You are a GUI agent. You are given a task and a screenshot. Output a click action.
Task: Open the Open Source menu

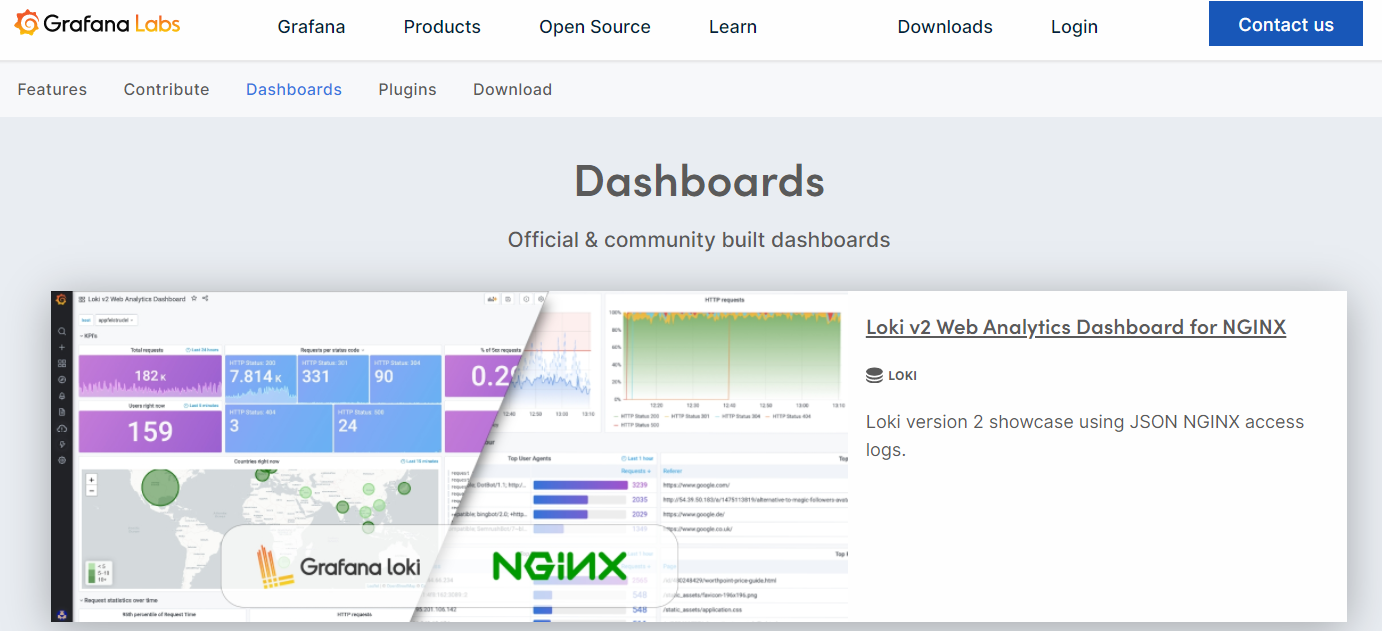coord(595,27)
